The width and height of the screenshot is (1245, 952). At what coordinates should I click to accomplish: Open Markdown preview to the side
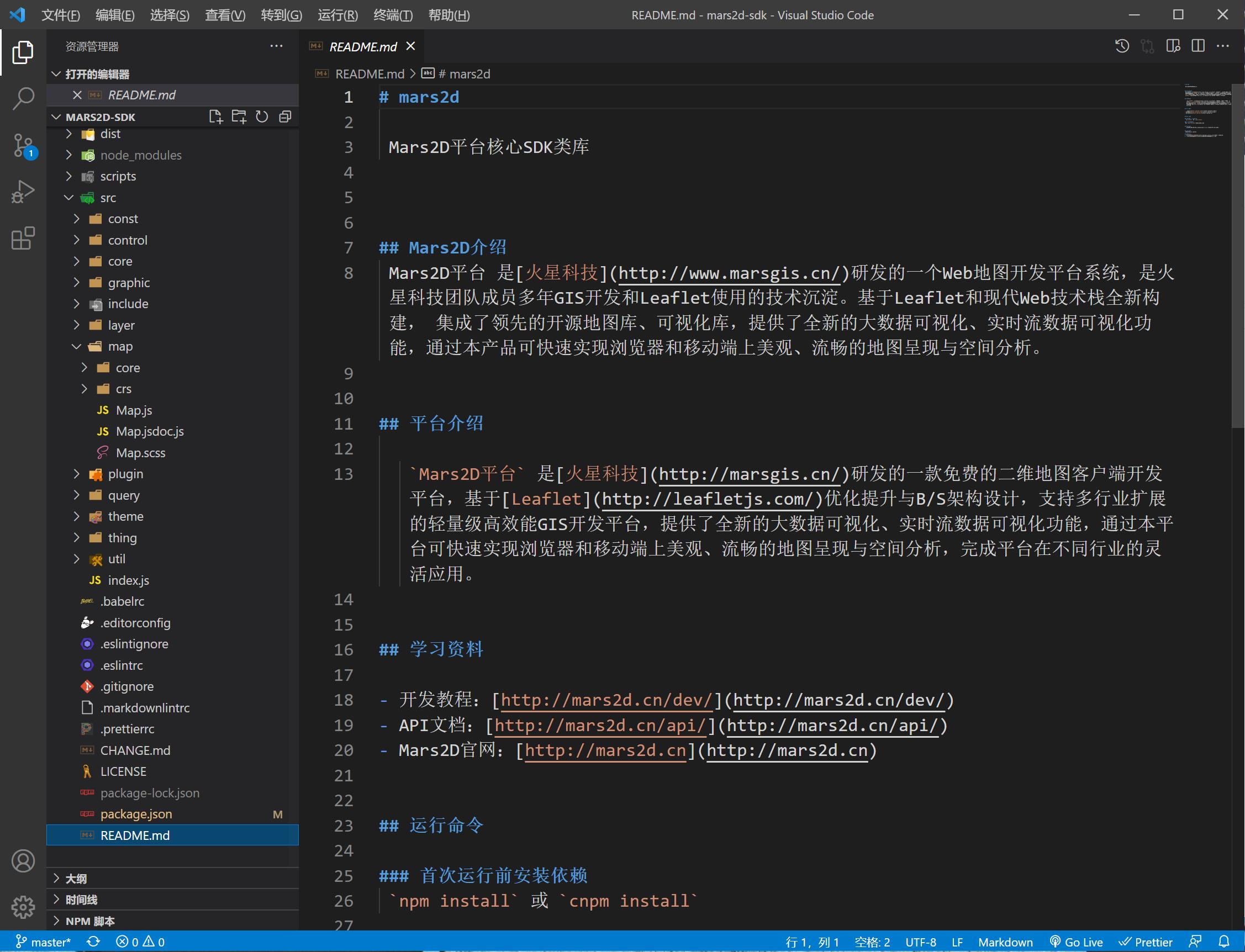[x=1174, y=46]
